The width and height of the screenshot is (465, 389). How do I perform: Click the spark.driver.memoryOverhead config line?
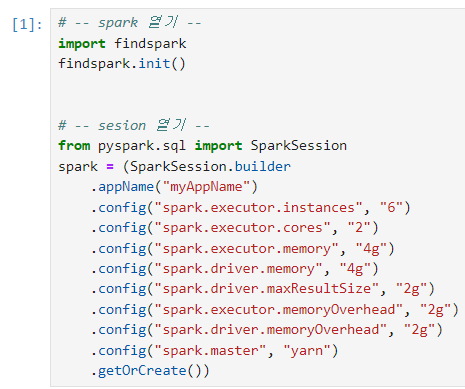[267, 330]
